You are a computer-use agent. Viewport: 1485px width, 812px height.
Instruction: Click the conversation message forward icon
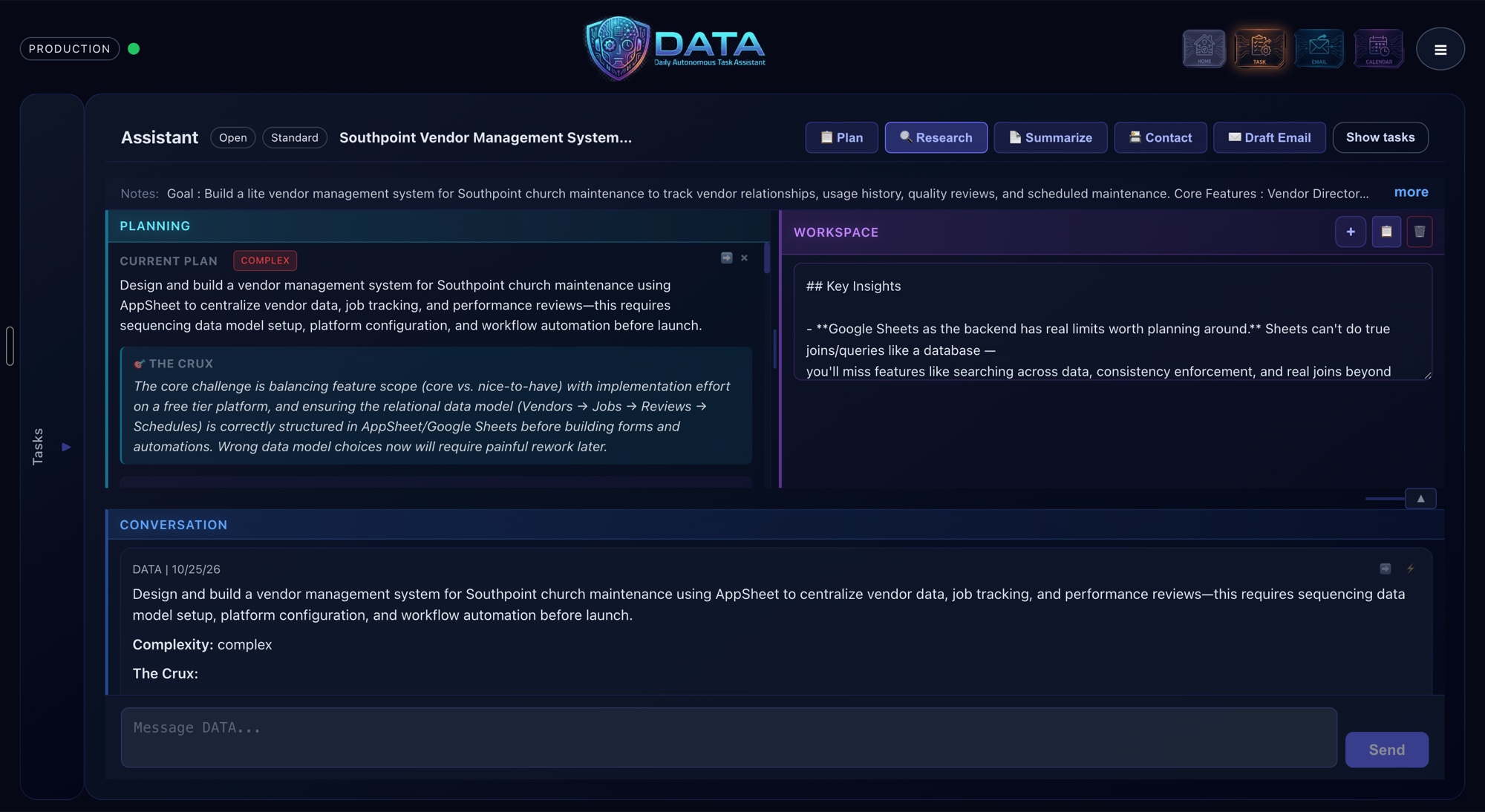(1385, 569)
